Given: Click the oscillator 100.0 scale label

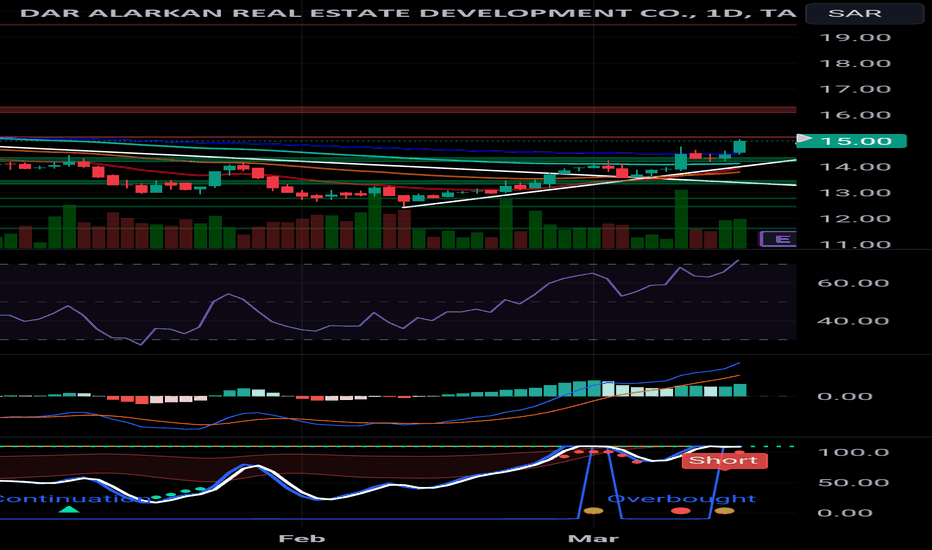Looking at the screenshot, I should [x=854, y=452].
